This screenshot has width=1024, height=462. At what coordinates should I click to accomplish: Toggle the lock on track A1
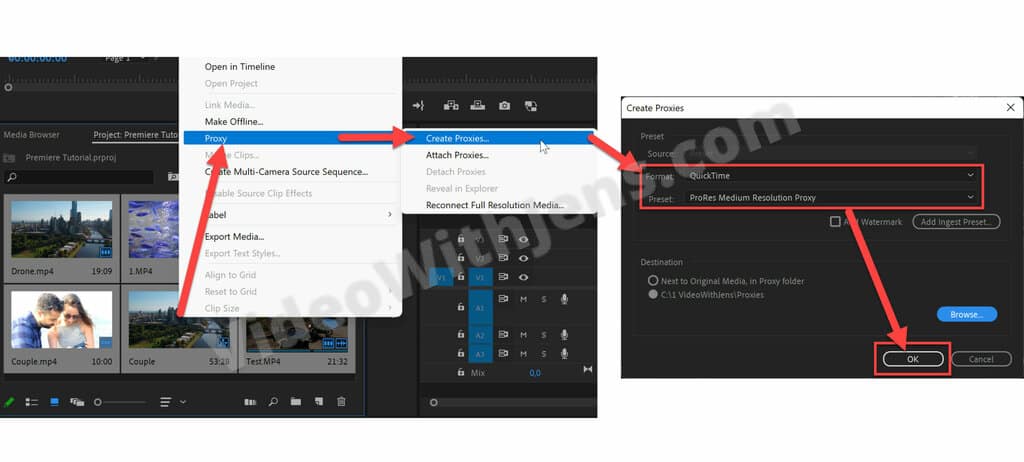[461, 306]
